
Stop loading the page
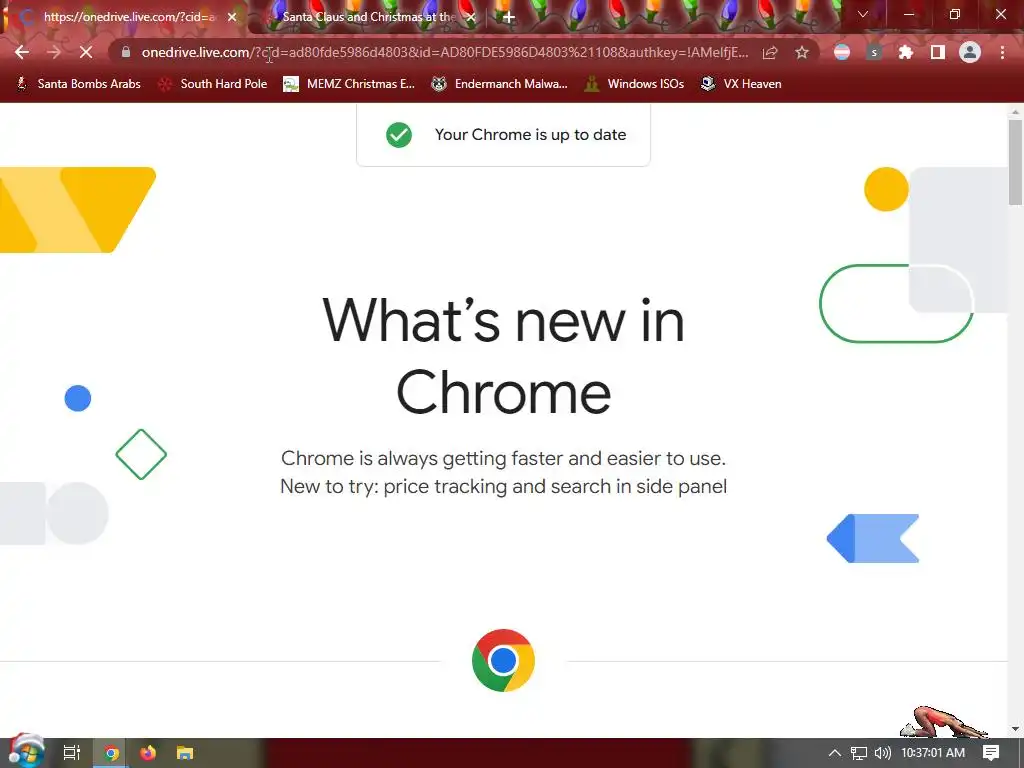(86, 52)
